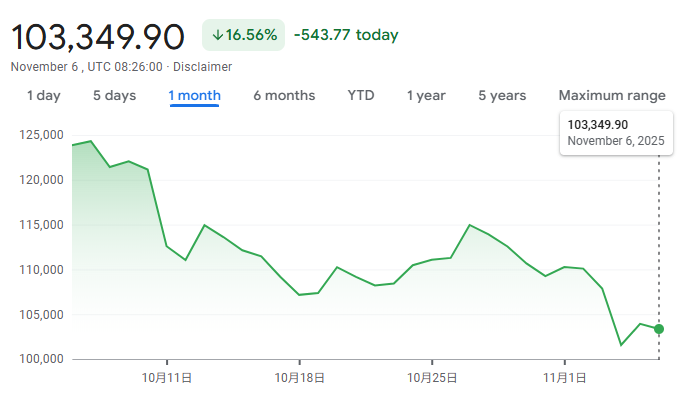Open the 6 months chart view

coord(284,96)
